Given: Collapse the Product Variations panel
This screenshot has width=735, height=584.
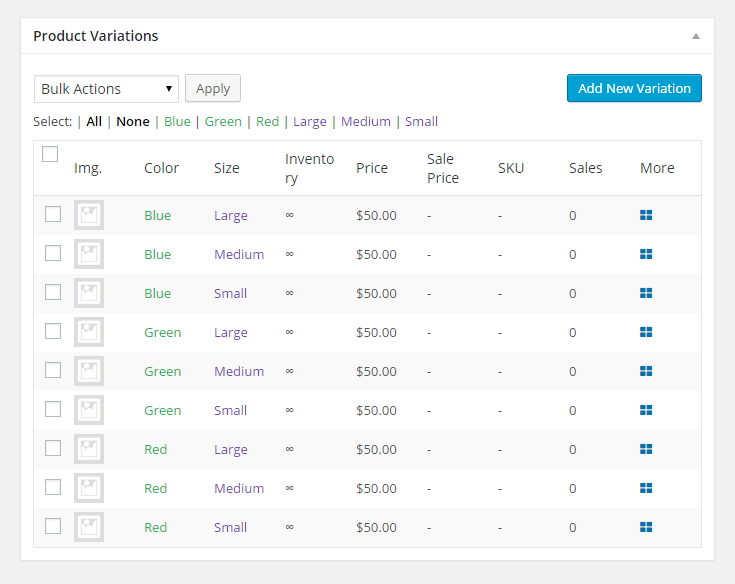Looking at the screenshot, I should (x=696, y=36).
